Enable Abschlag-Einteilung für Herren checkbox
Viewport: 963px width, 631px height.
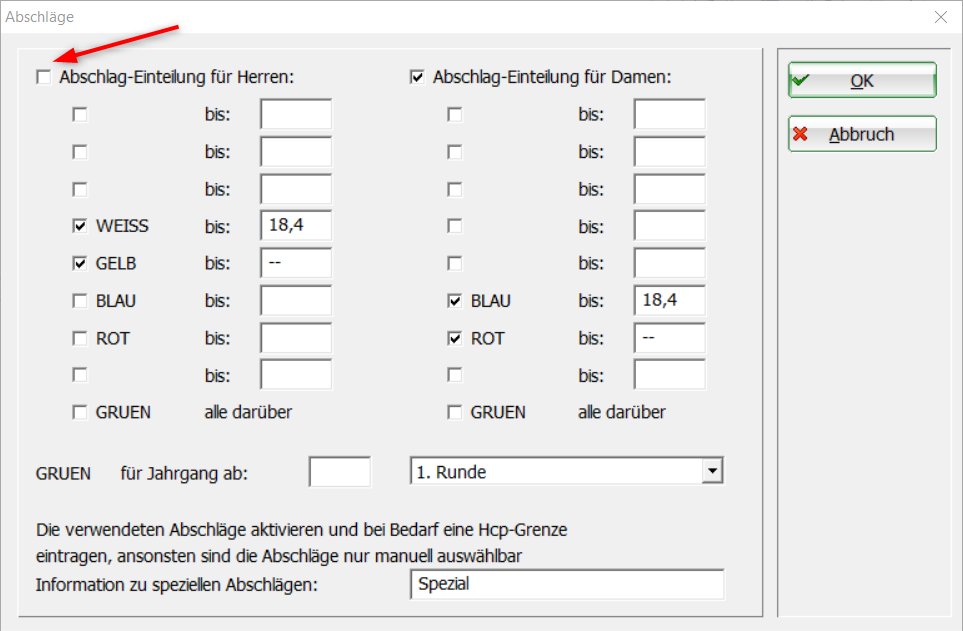pyautogui.click(x=43, y=77)
